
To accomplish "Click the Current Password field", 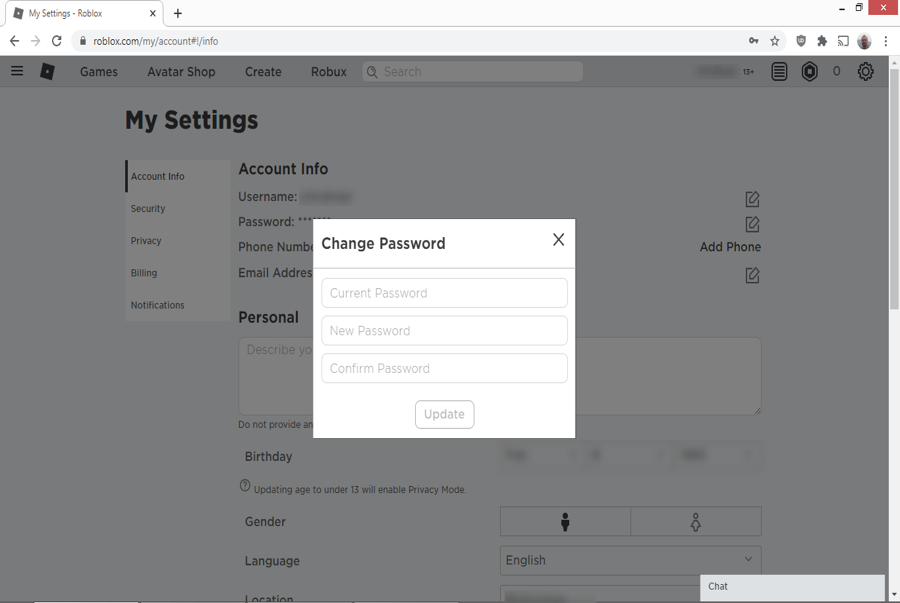I will click(x=444, y=293).
